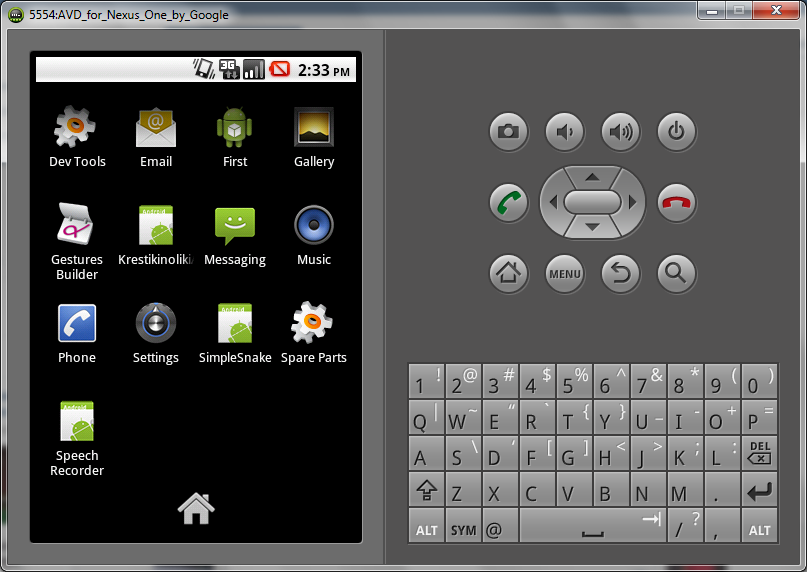Launch the SimpleSnake app

click(x=235, y=334)
